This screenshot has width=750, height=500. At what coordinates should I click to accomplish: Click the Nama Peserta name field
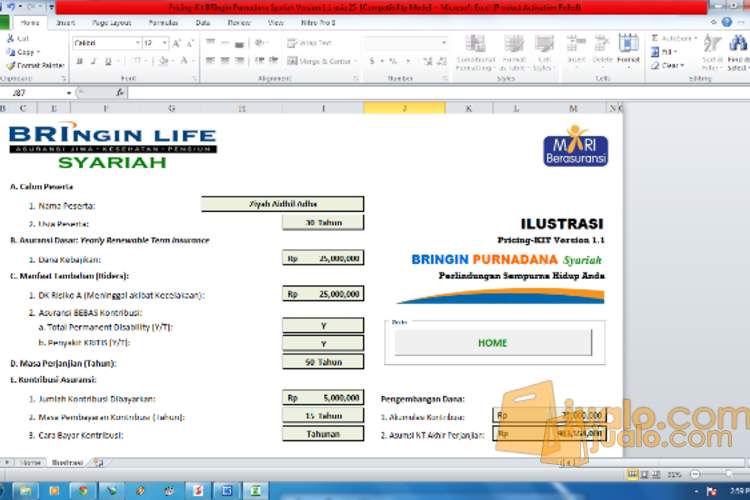coord(282,204)
